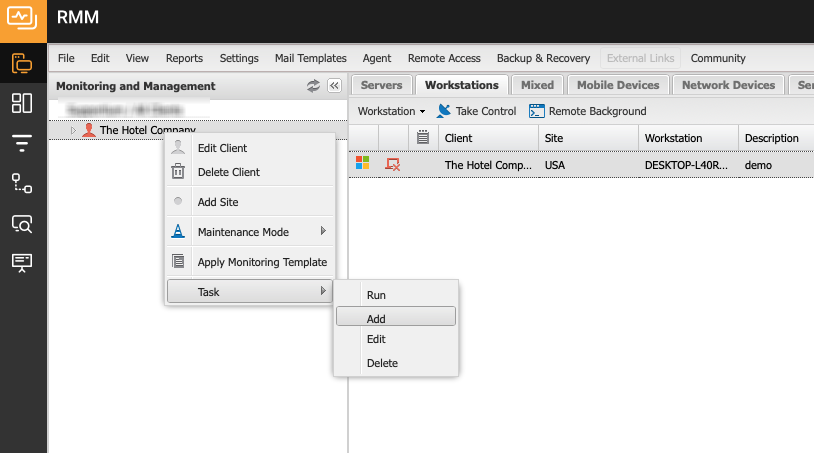Open the Community menu

click(x=718, y=58)
